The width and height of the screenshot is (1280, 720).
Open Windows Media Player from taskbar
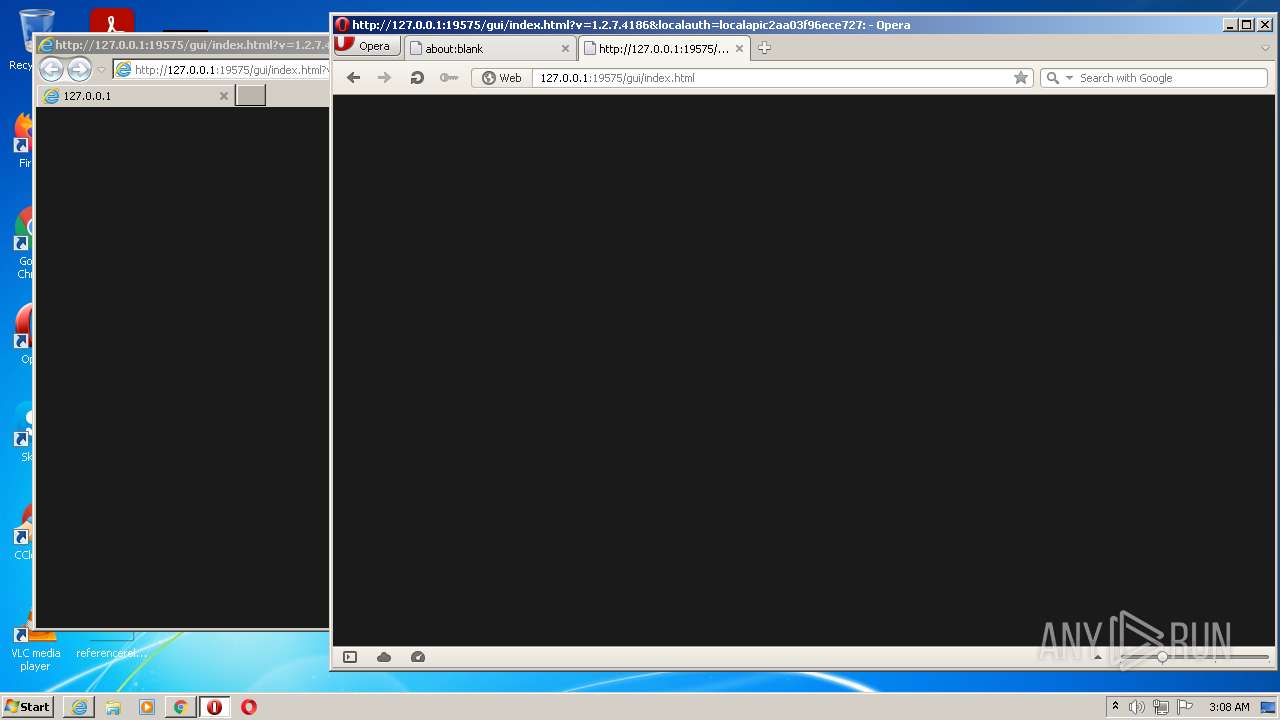tap(147, 707)
